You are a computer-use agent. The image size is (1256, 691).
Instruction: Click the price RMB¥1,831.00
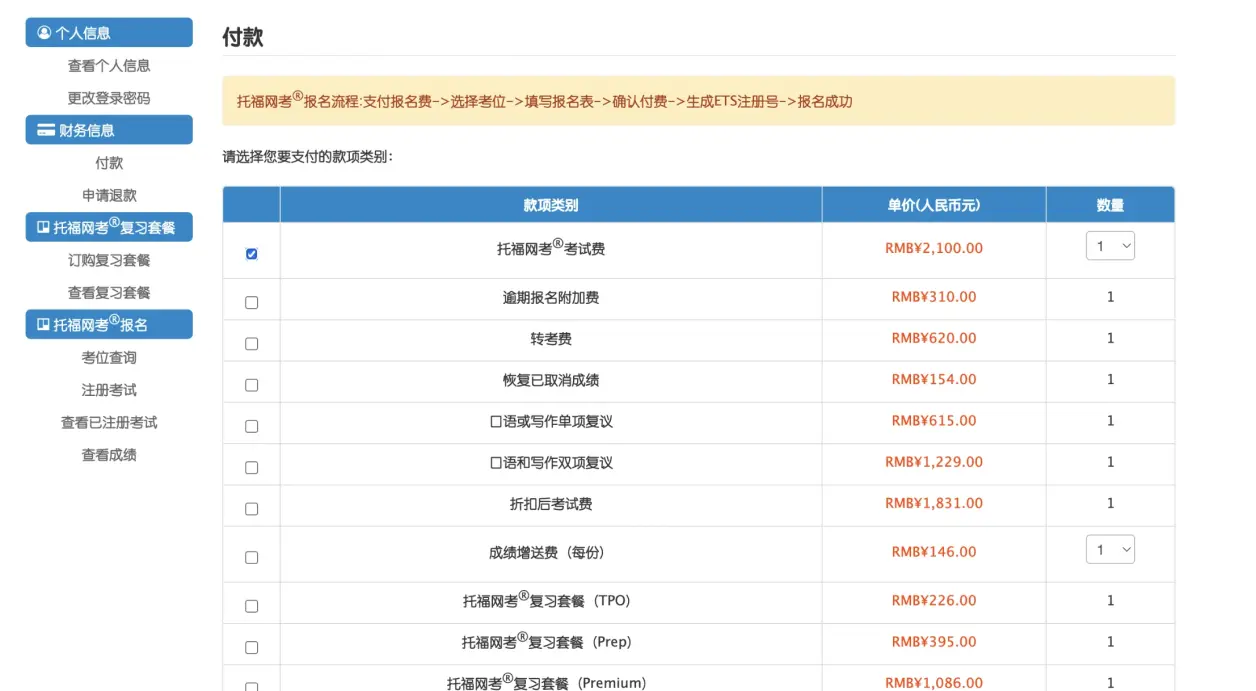click(x=934, y=503)
